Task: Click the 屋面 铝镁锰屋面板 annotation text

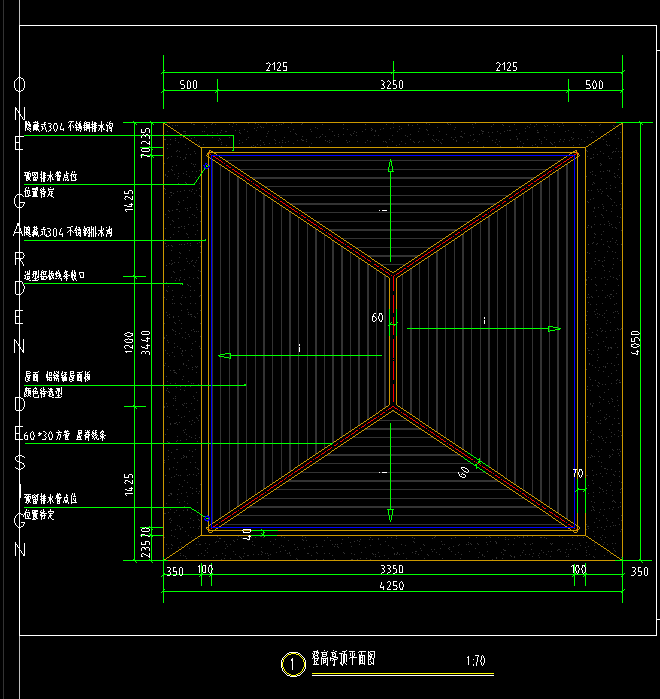Action: tap(57, 377)
